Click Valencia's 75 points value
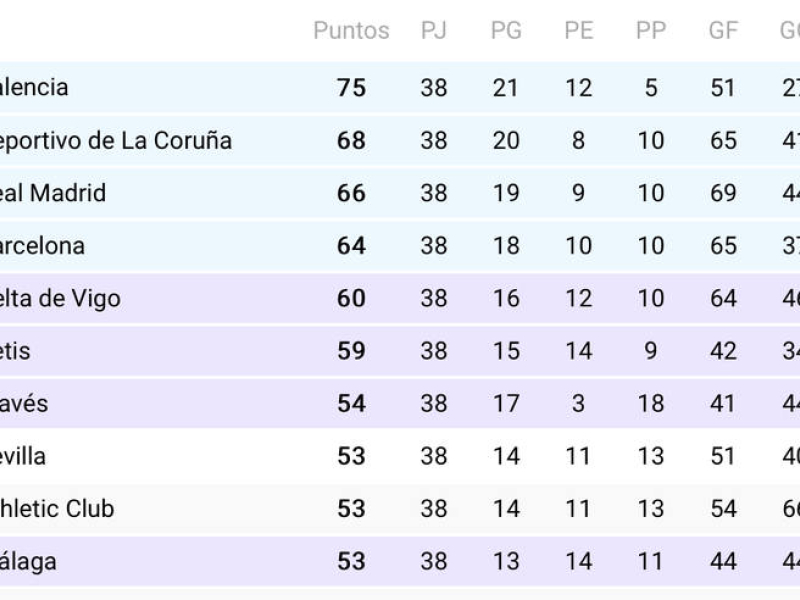 (x=351, y=88)
